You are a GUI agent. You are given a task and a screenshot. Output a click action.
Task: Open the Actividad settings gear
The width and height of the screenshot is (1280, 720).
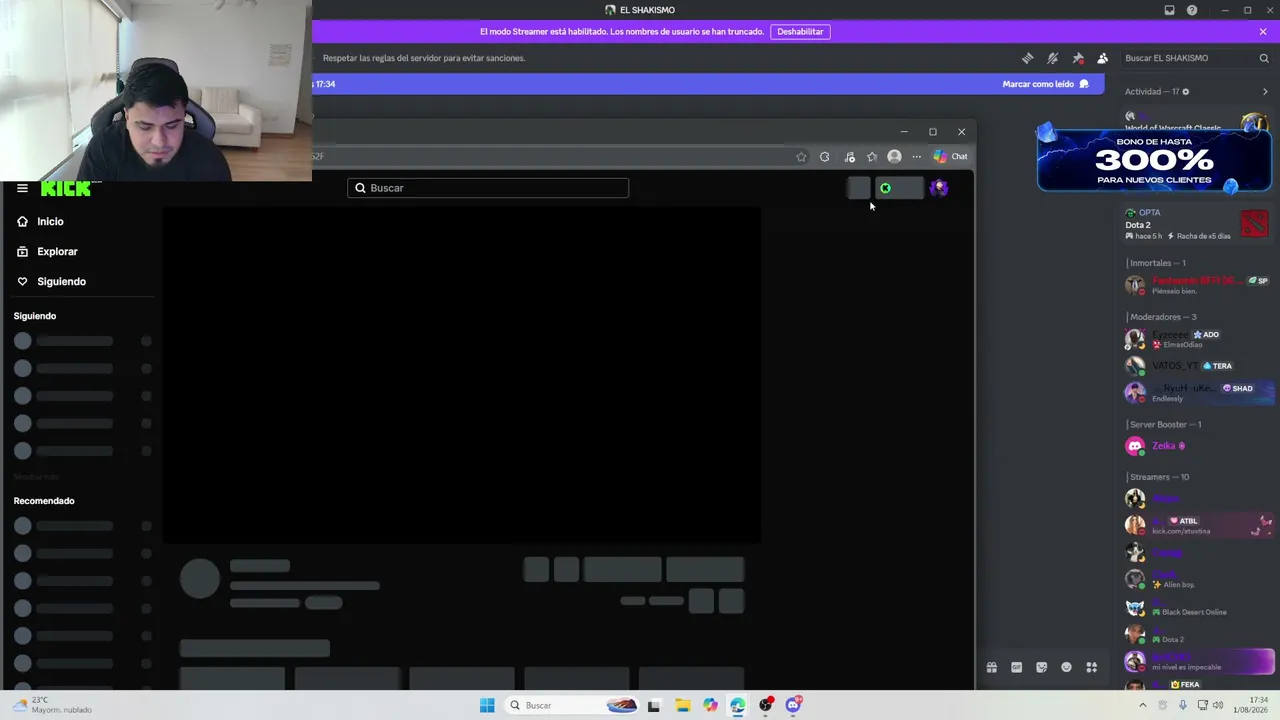[x=1186, y=92]
